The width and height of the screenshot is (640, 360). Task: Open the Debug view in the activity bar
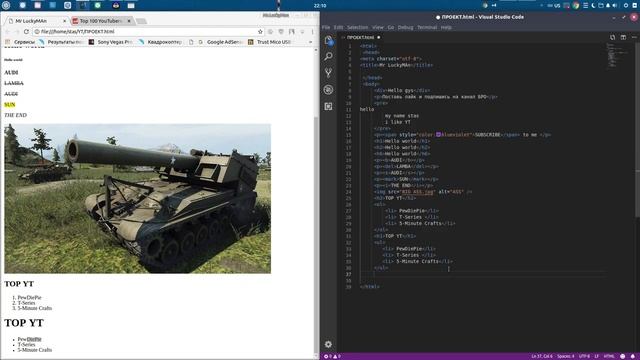(x=328, y=89)
